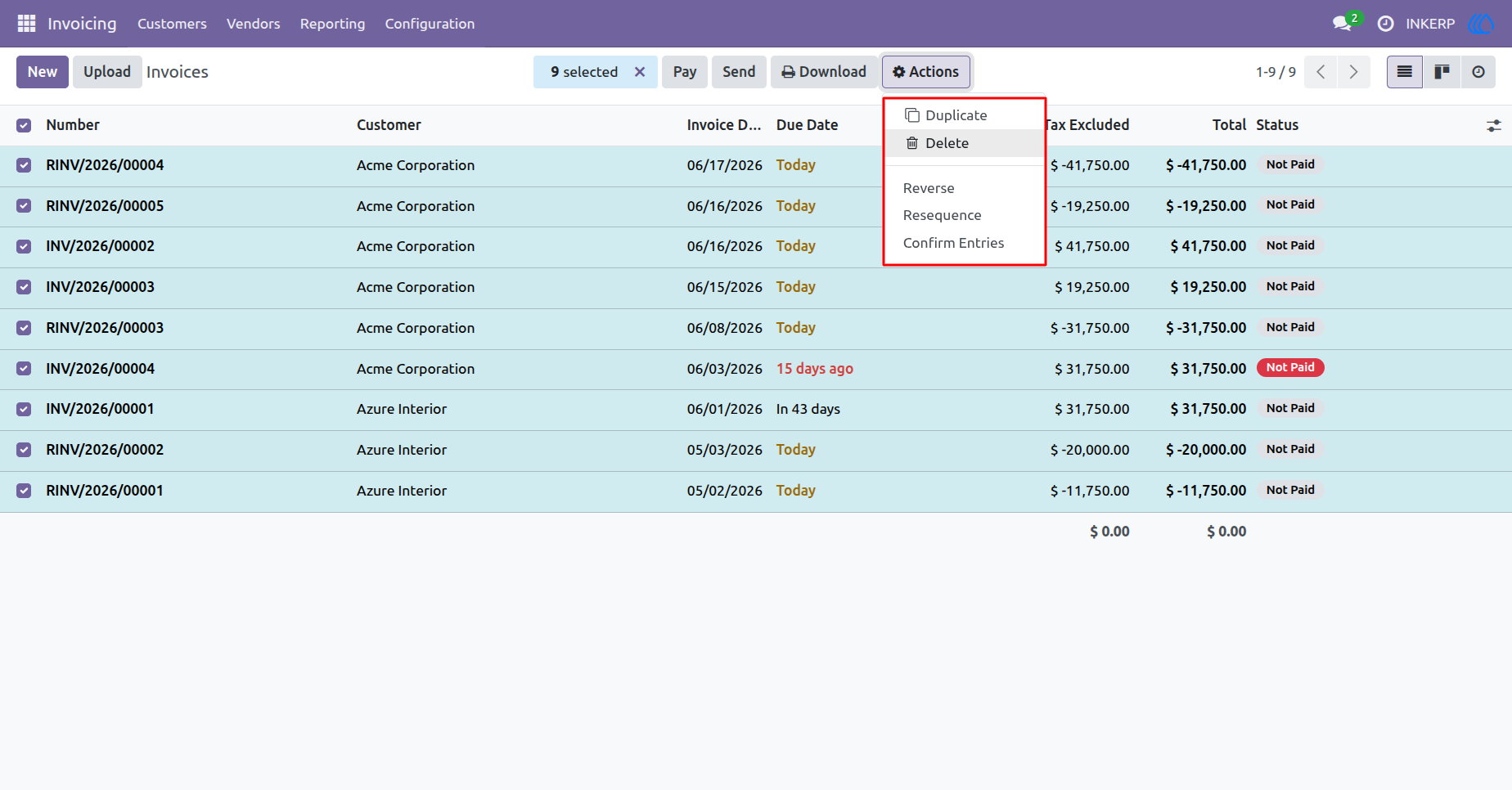
Task: Click the Invoicing app title
Action: 82,24
